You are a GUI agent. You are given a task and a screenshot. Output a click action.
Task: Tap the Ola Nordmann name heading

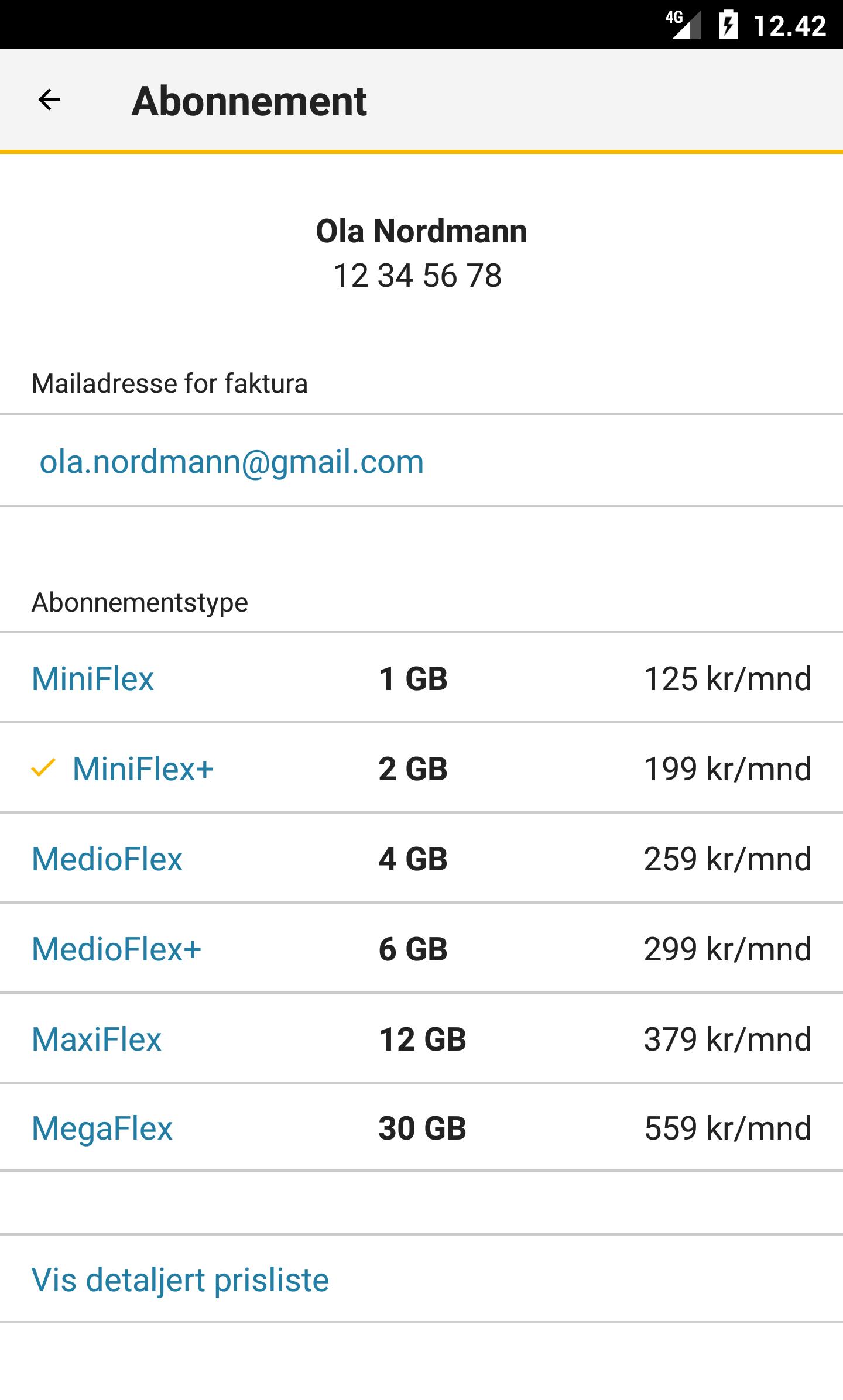point(421,231)
